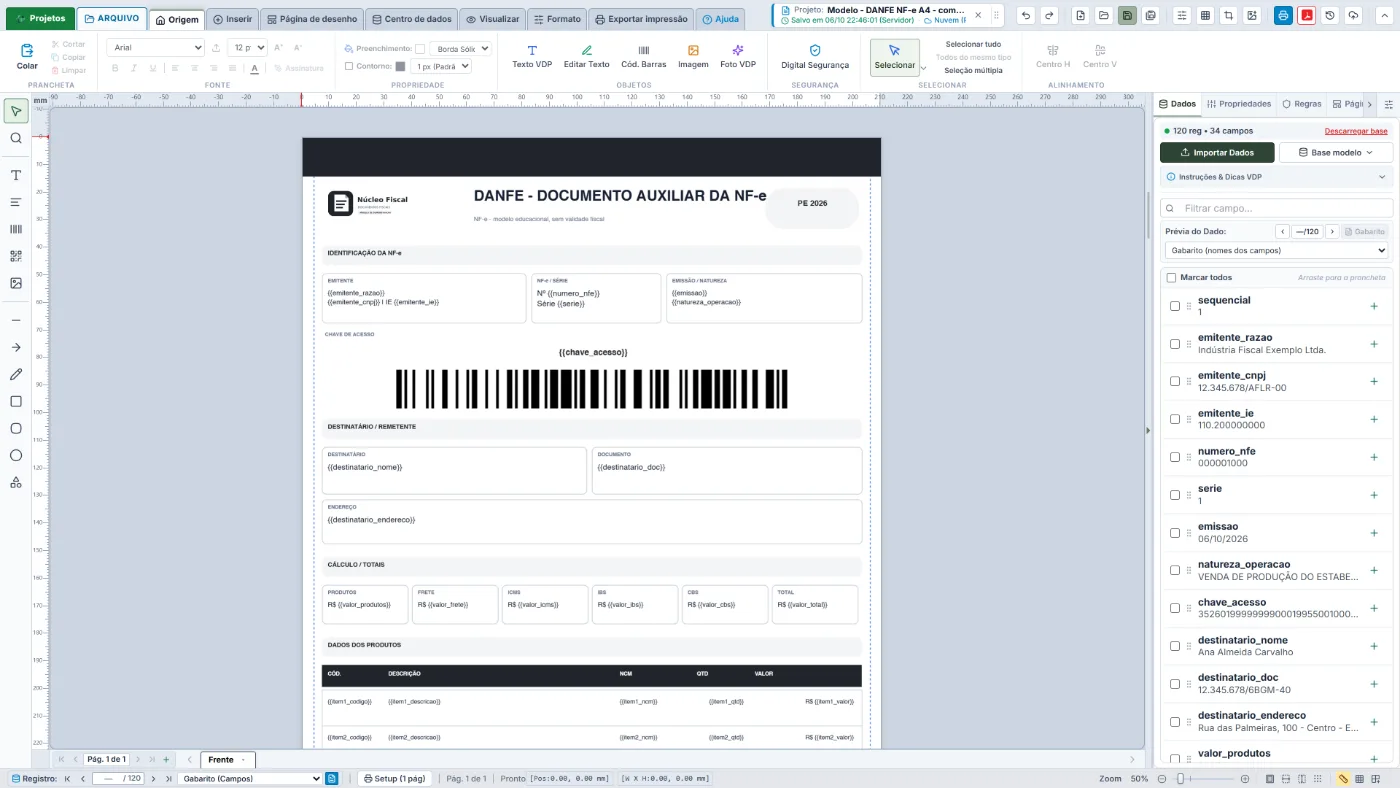Expand Instruções & Dicas VDP section
The image size is (1400, 788).
click(x=1276, y=177)
